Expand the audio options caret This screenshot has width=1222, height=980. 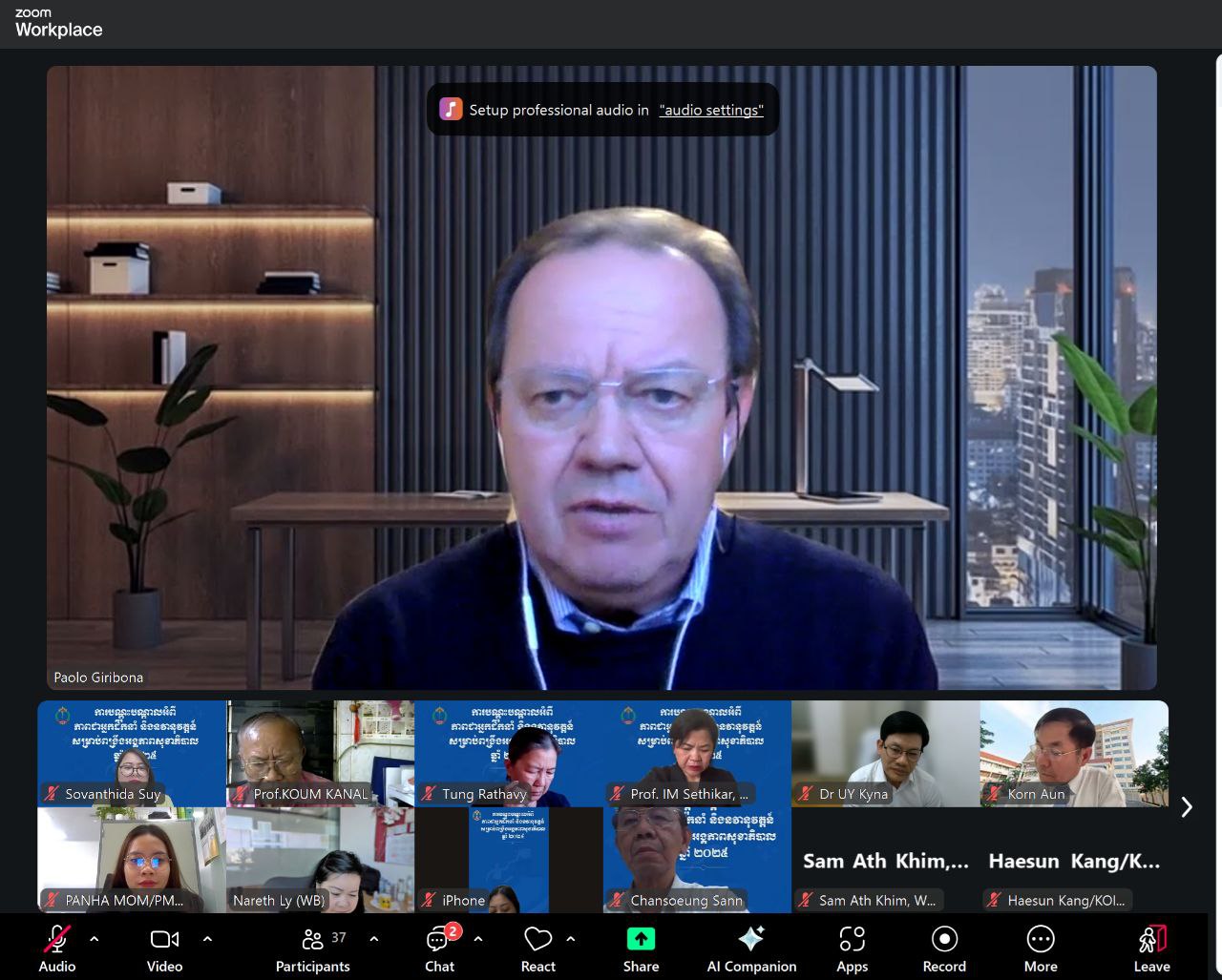click(95, 939)
